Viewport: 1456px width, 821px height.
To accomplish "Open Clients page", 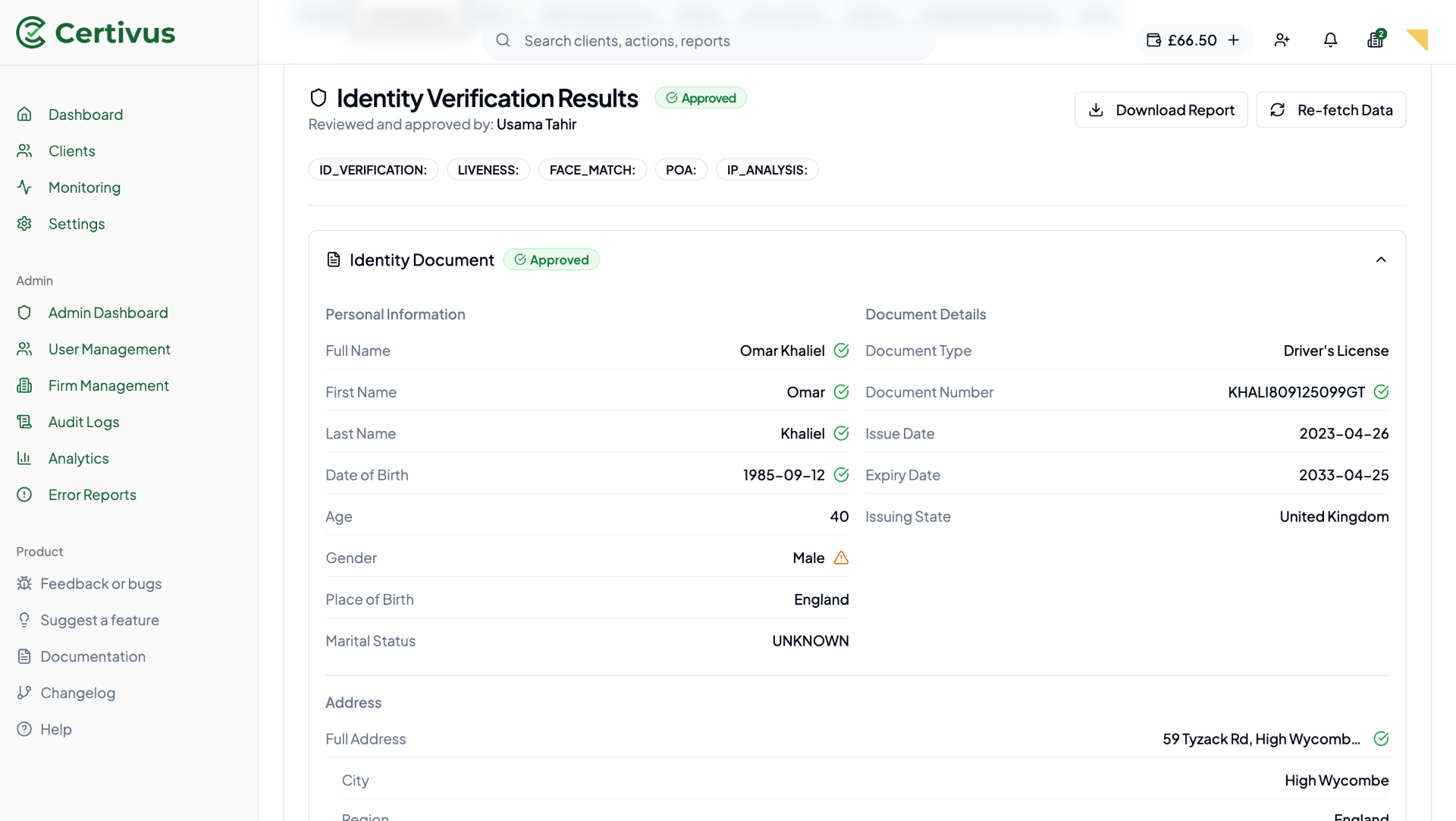I will [x=72, y=151].
